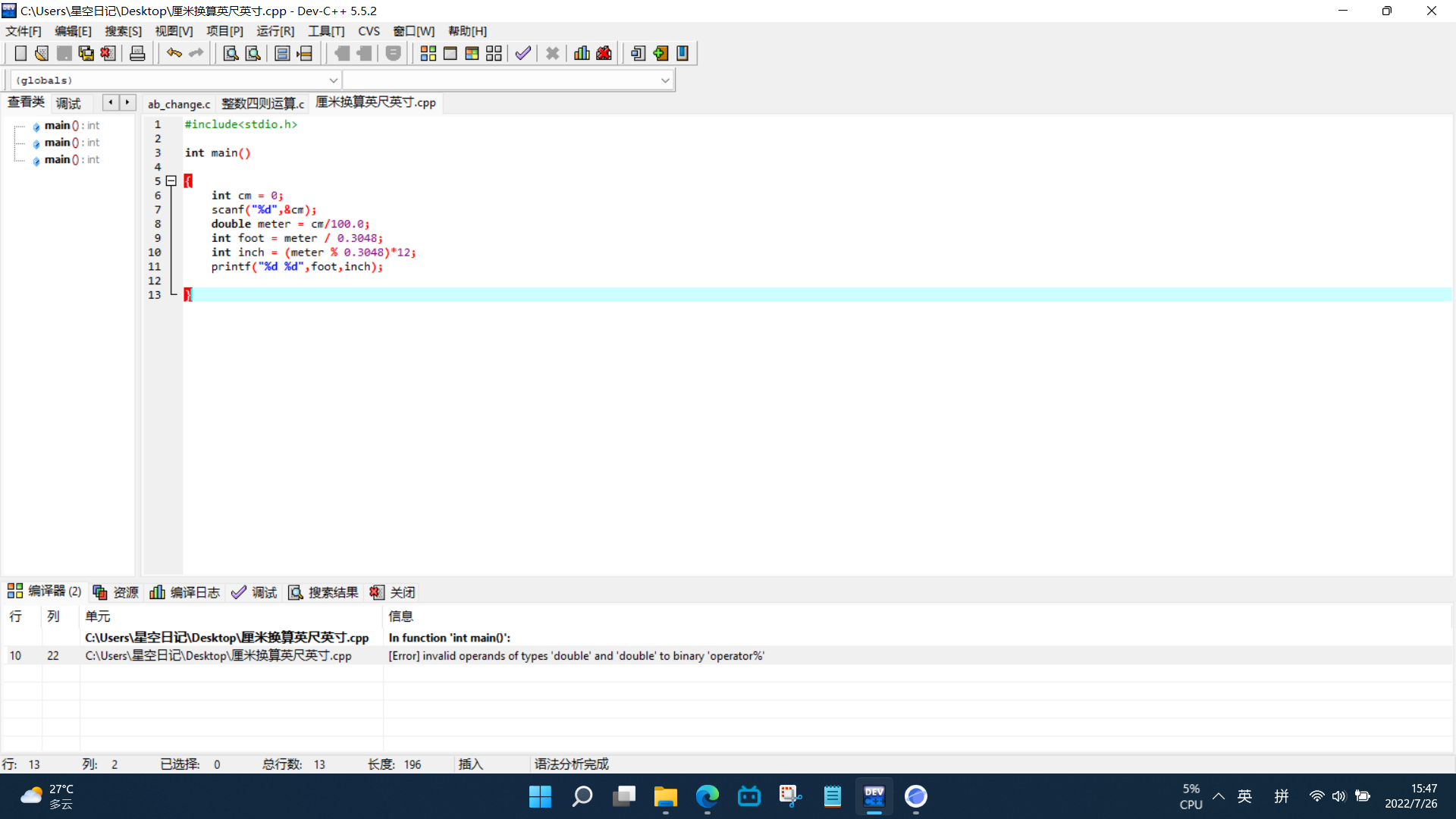Viewport: 1456px width, 819px height.
Task: Expand the (globals) scope dropdown
Action: (x=333, y=80)
